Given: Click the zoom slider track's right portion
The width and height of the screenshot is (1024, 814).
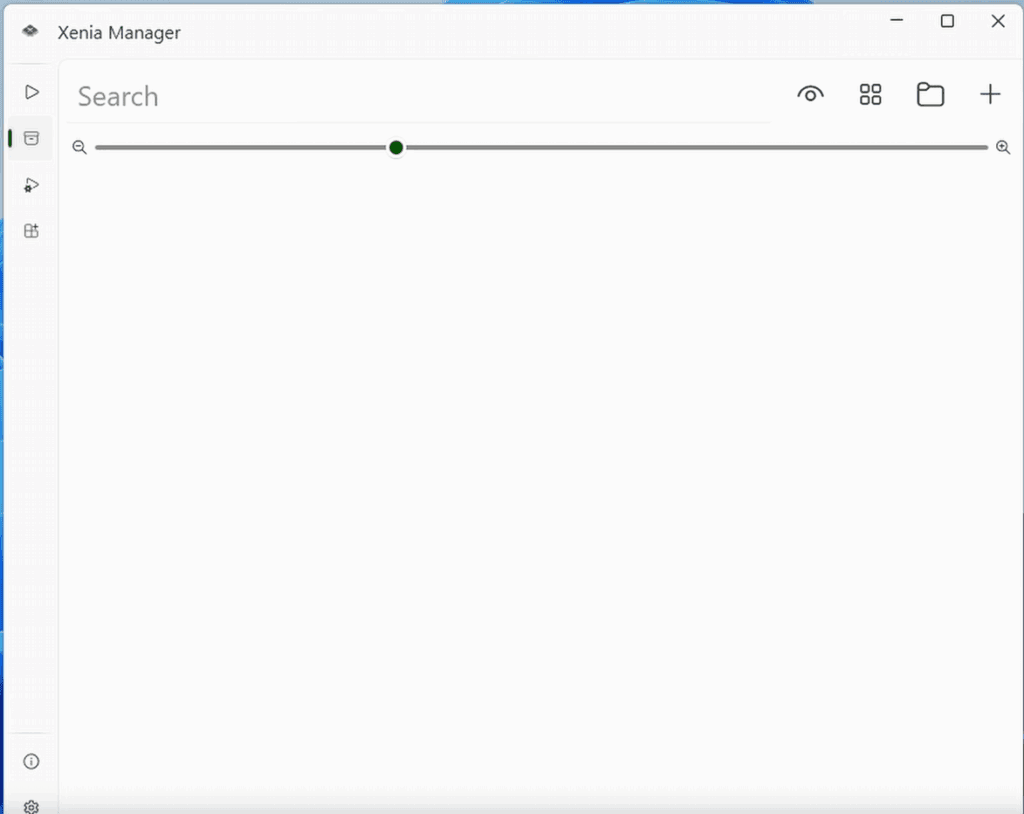Looking at the screenshot, I should [x=696, y=148].
